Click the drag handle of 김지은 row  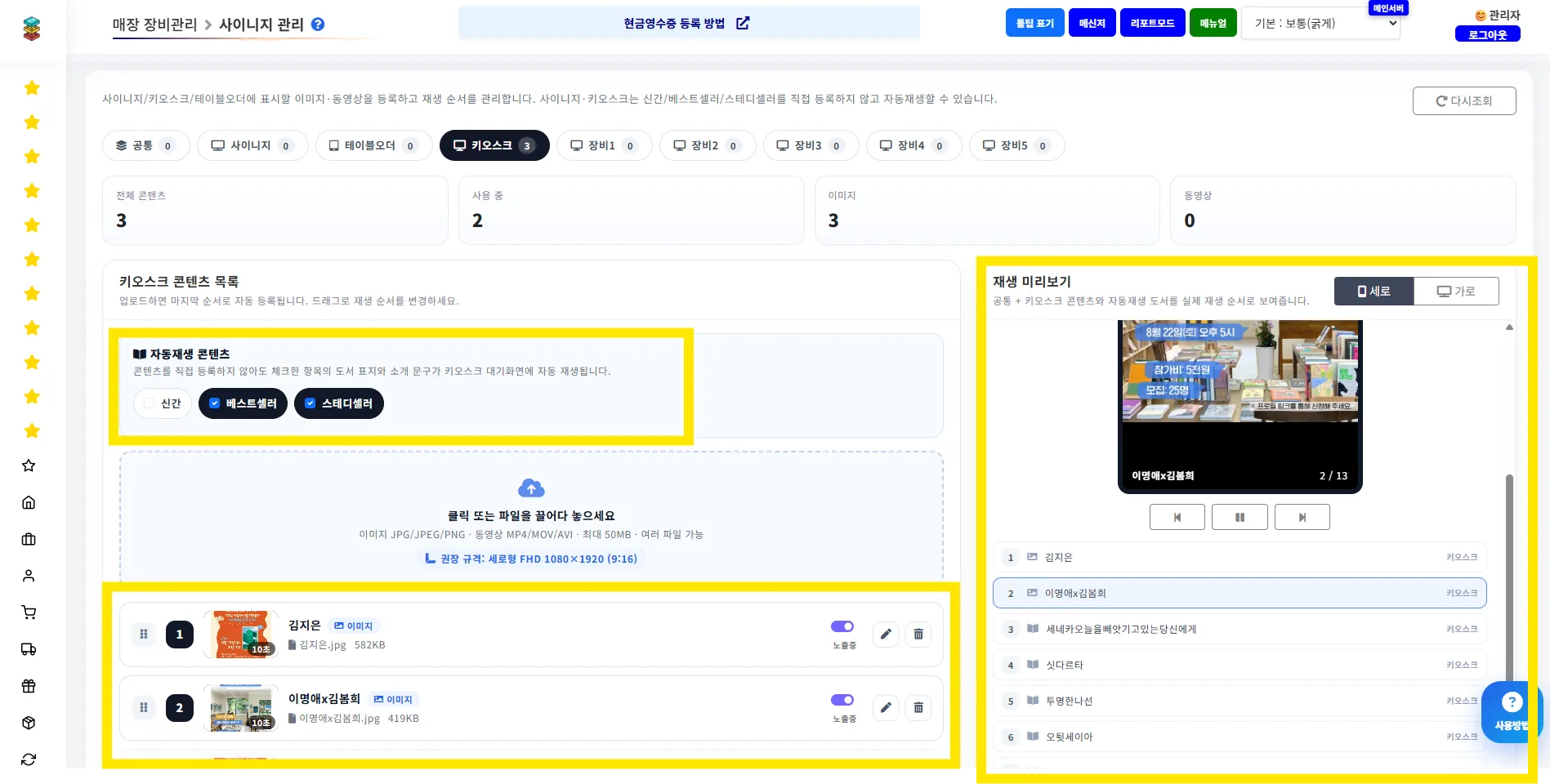pos(144,635)
